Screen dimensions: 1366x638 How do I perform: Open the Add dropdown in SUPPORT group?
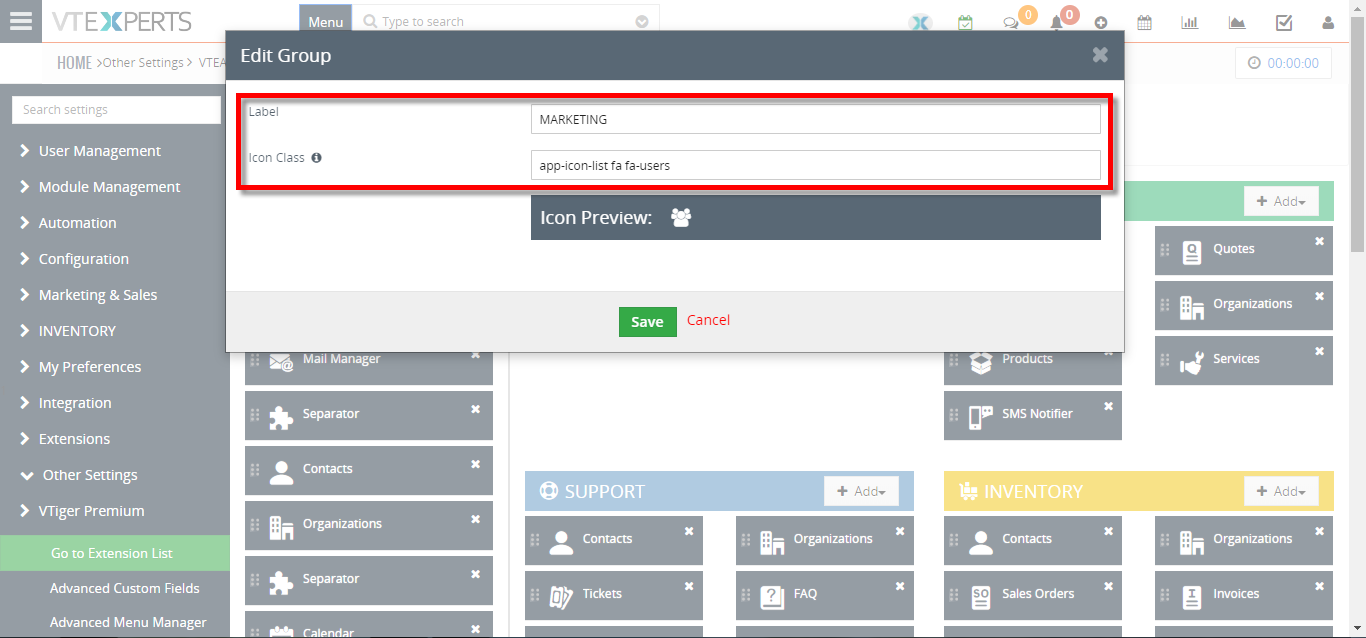[x=861, y=491]
